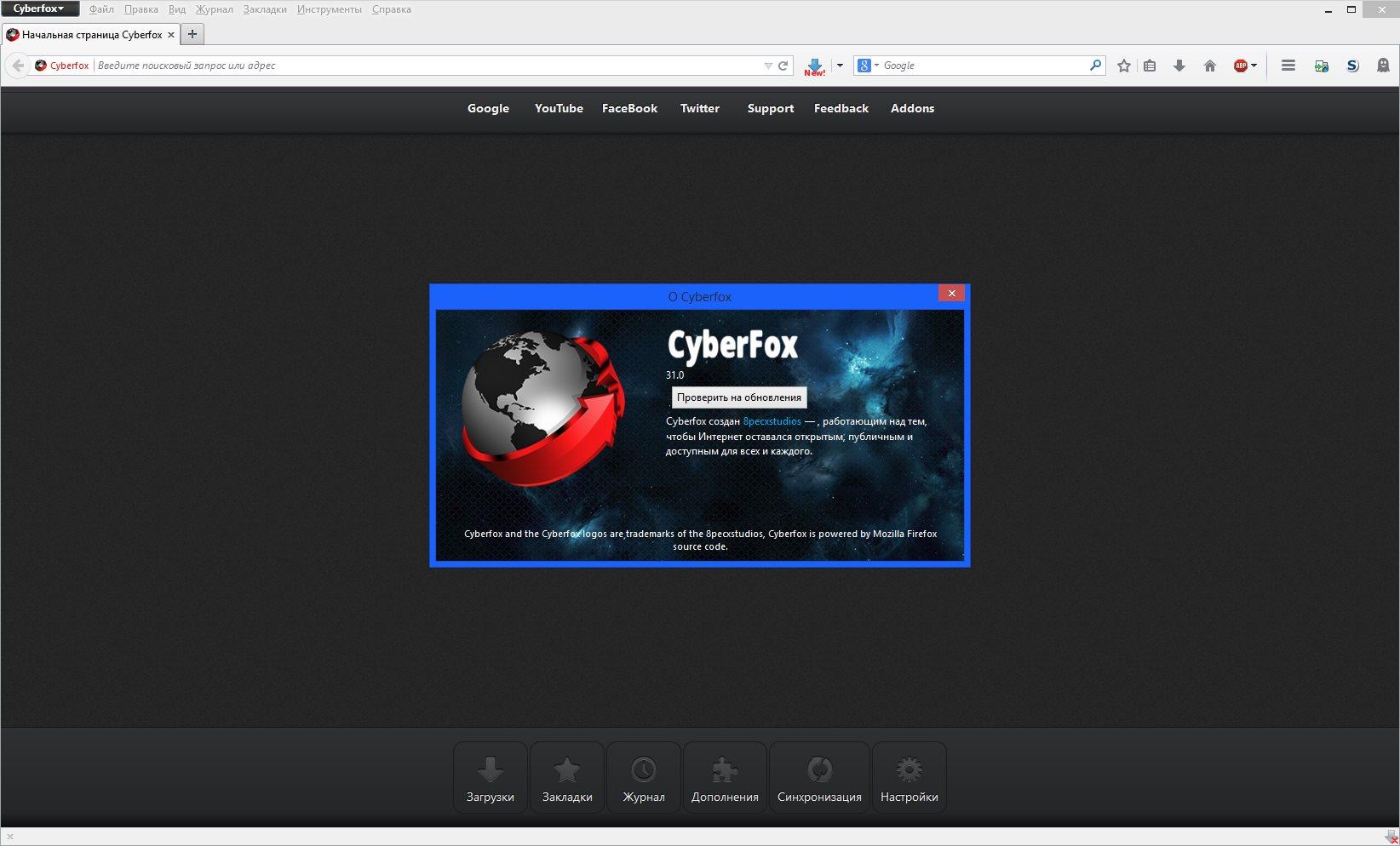Click the download helper 'New!' icon

[815, 66]
